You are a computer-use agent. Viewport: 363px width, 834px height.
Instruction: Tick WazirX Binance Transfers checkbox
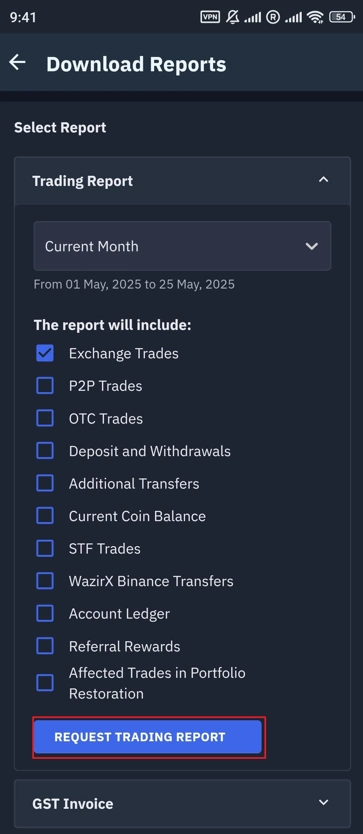click(x=45, y=581)
